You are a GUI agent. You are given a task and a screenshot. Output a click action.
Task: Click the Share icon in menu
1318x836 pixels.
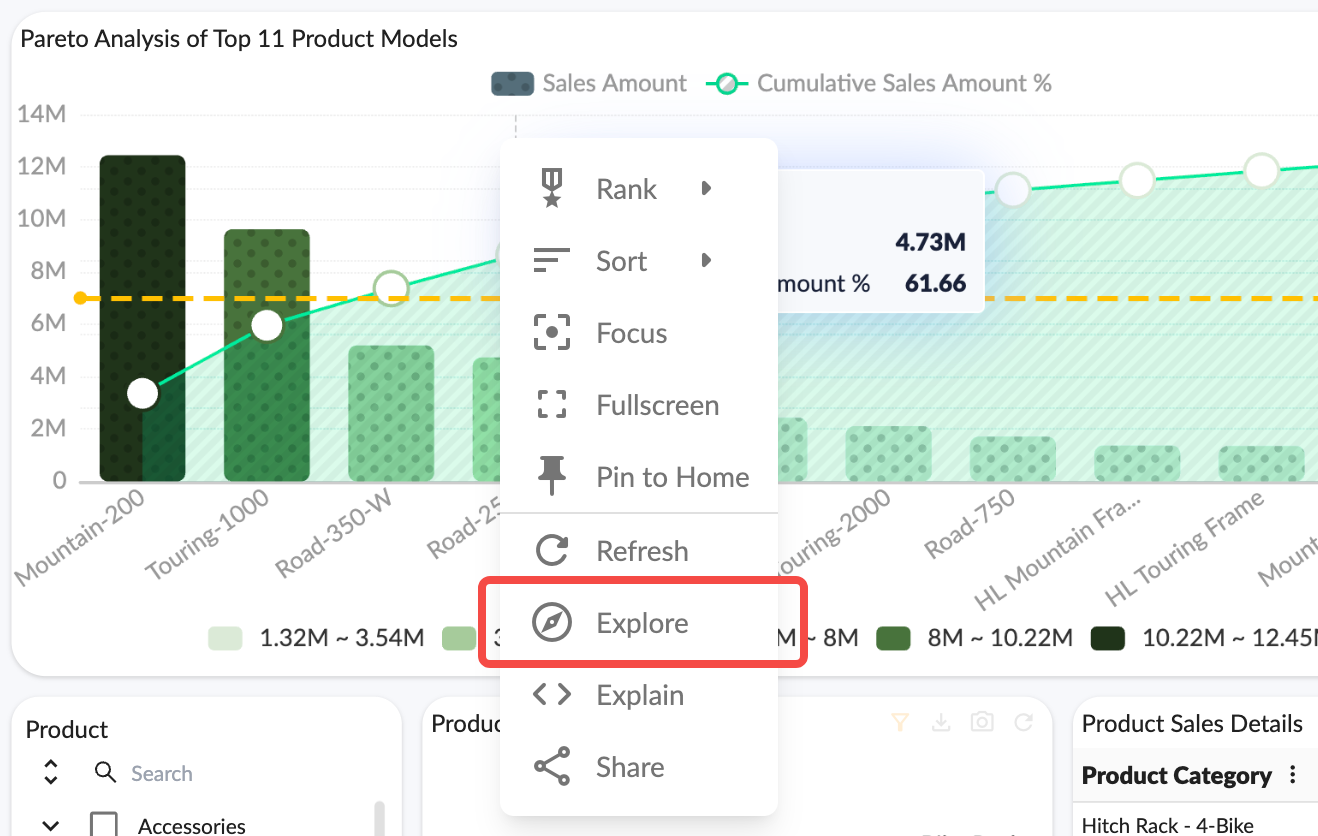point(551,767)
